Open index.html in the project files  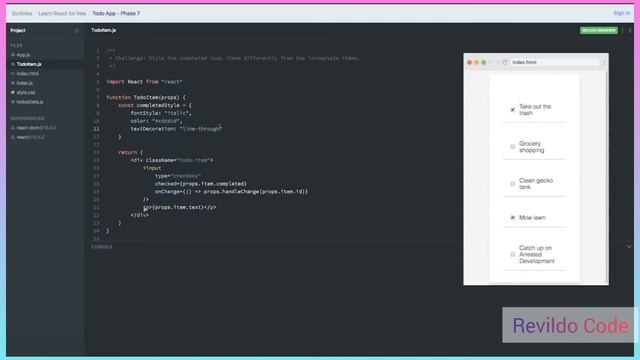(28, 73)
